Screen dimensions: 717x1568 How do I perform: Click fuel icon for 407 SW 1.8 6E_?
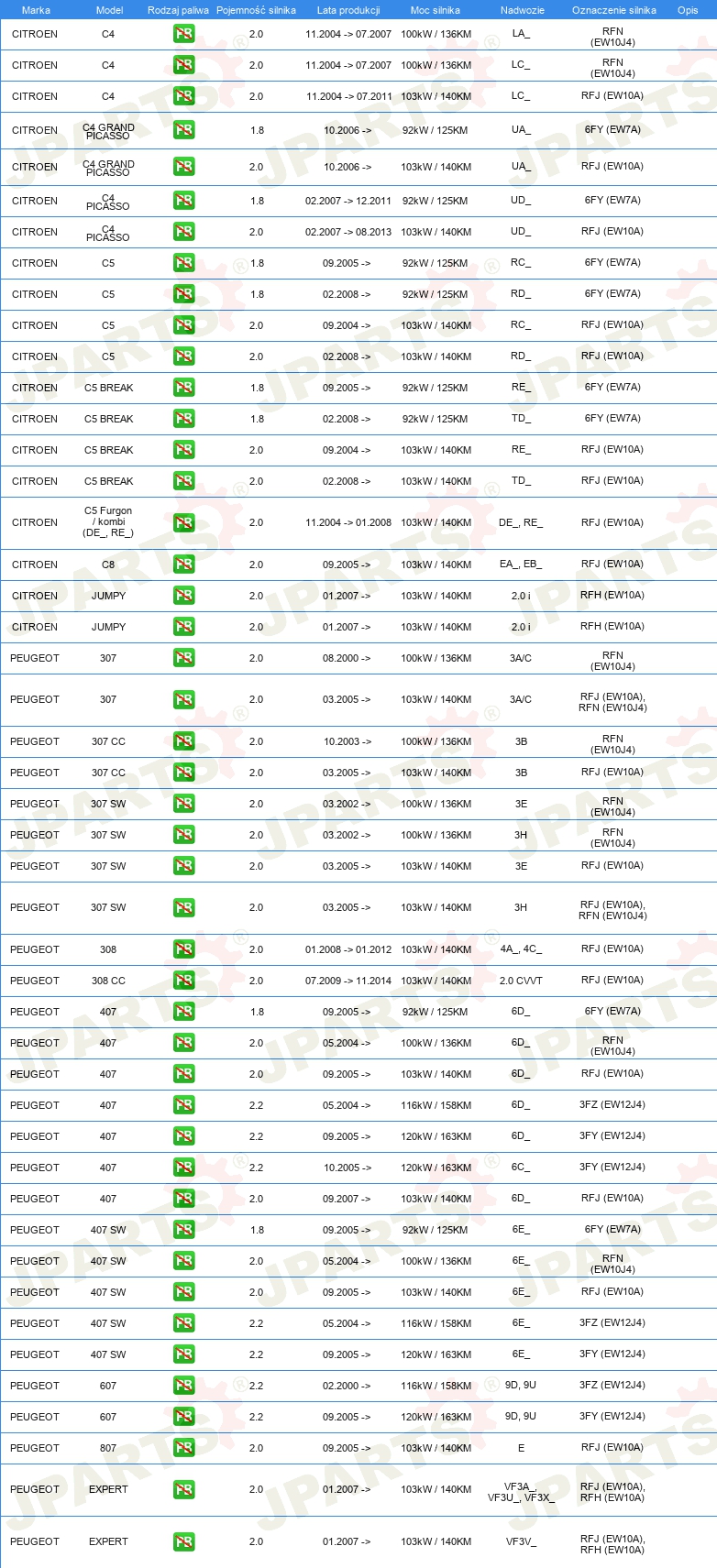184,1230
